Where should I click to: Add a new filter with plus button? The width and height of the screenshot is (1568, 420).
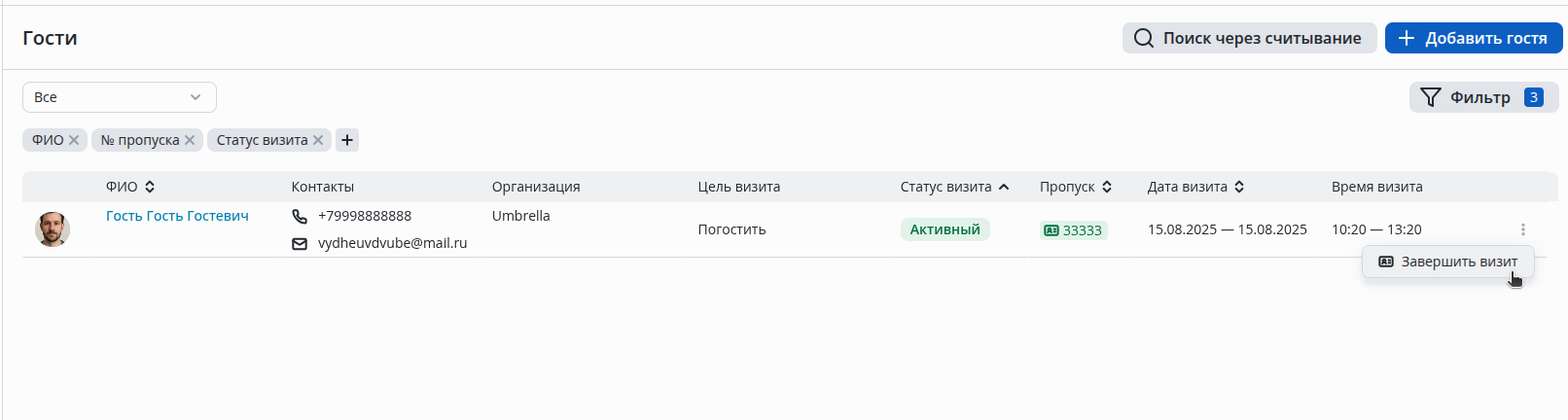[x=347, y=140]
